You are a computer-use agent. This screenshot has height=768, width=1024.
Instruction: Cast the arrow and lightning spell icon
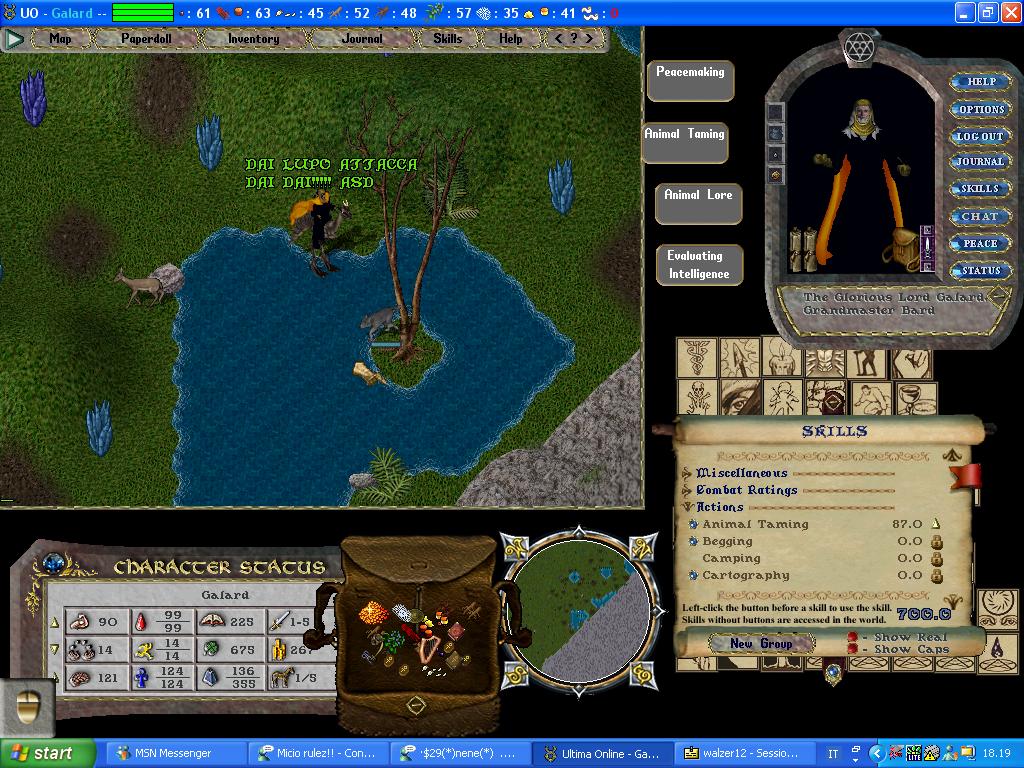click(x=739, y=357)
